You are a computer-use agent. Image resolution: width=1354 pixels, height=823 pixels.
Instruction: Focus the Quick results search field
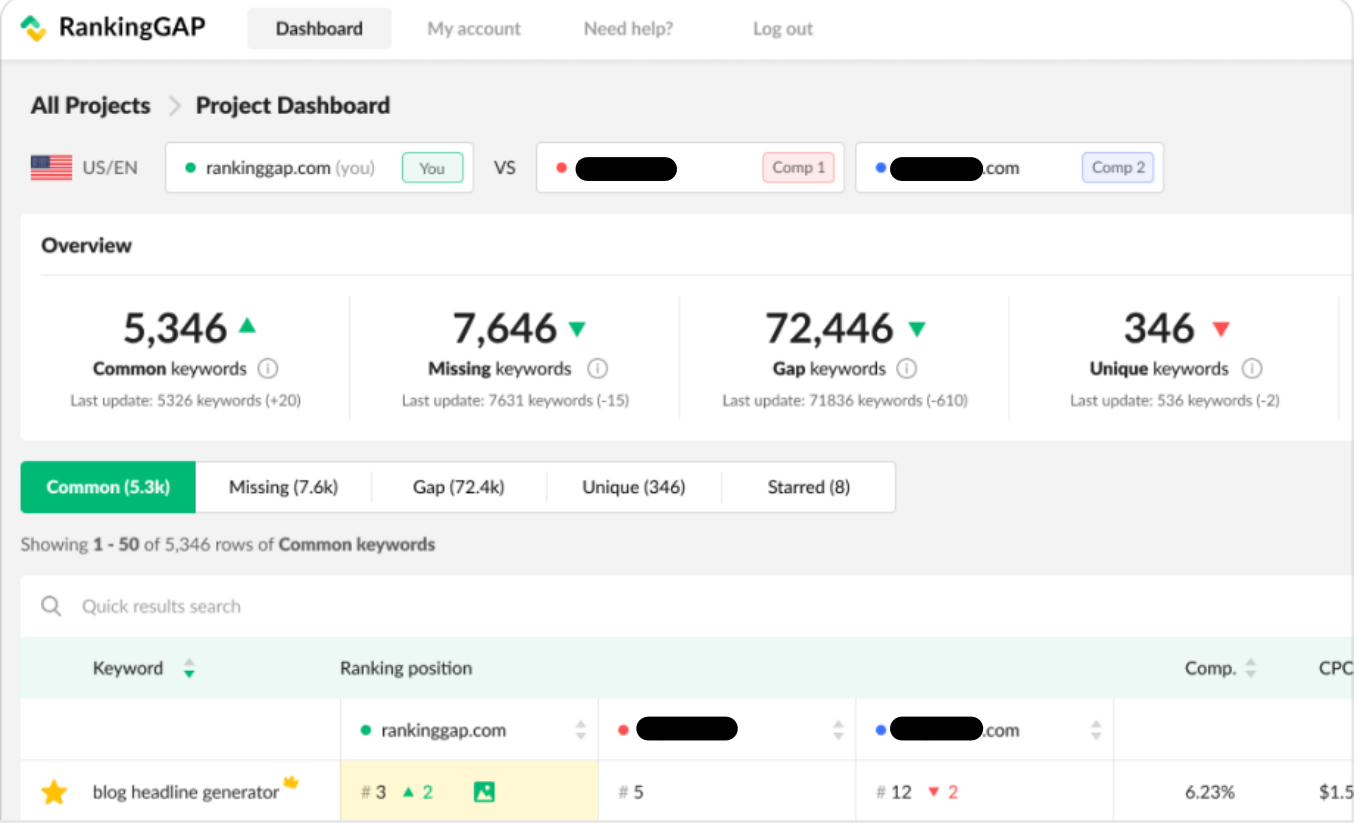(686, 606)
